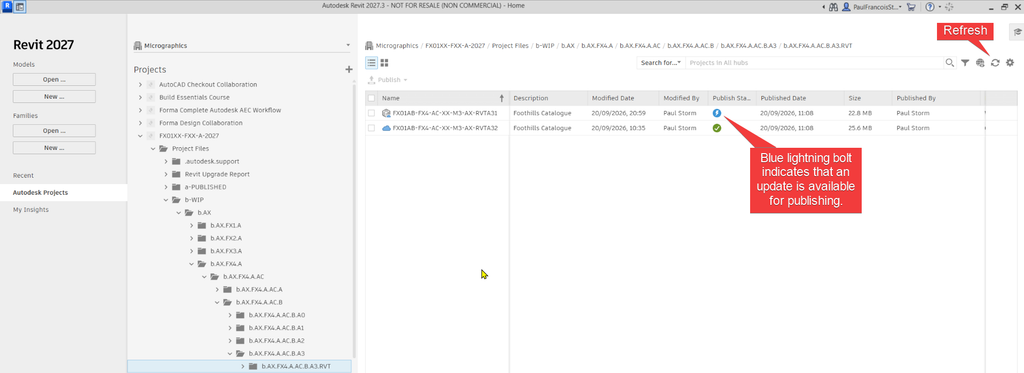1024x373 pixels.
Task: Click New button under Families
Action: 54,148
